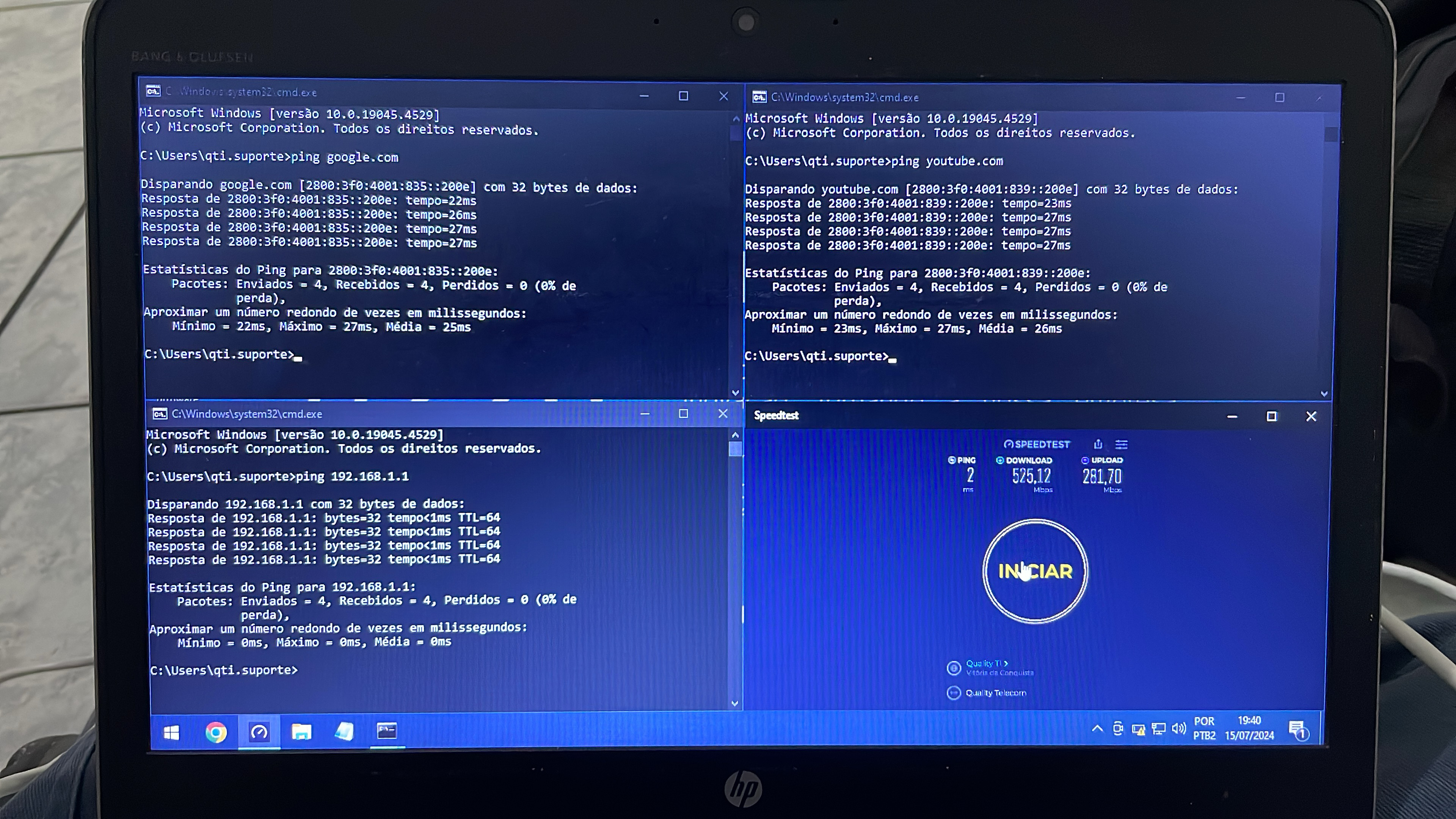This screenshot has width=1456, height=819.
Task: Open the Windows Start menu
Action: coord(171,733)
